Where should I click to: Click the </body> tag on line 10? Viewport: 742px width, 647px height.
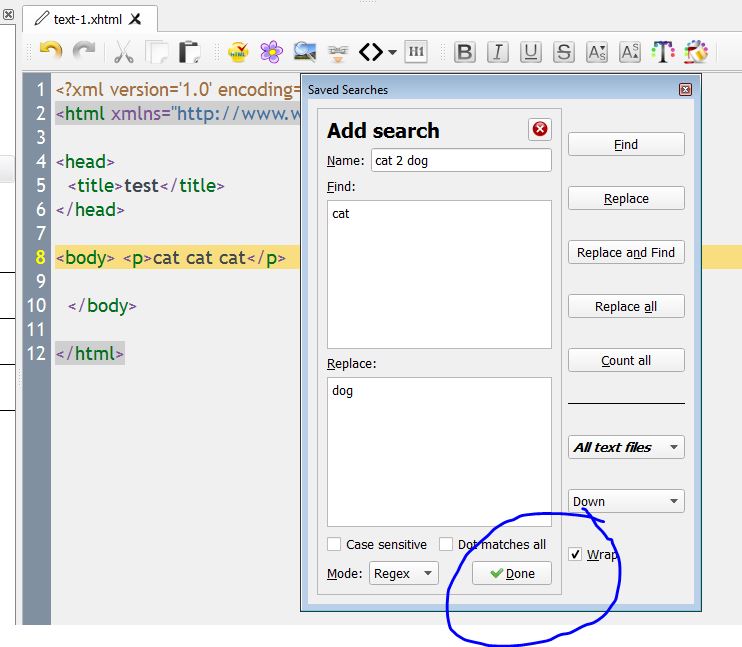click(x=102, y=306)
